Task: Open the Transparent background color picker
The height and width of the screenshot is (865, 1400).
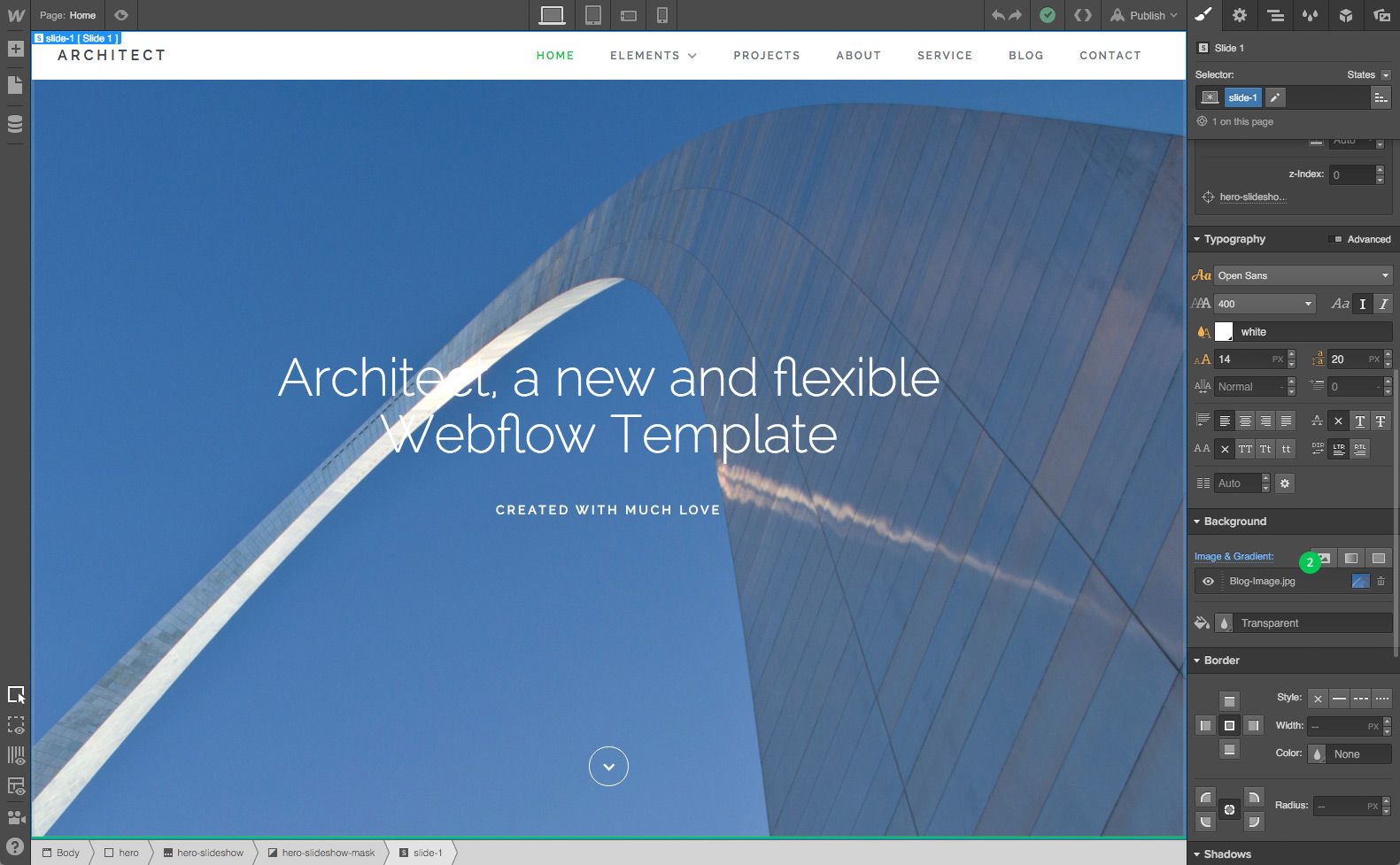Action: [x=1224, y=623]
